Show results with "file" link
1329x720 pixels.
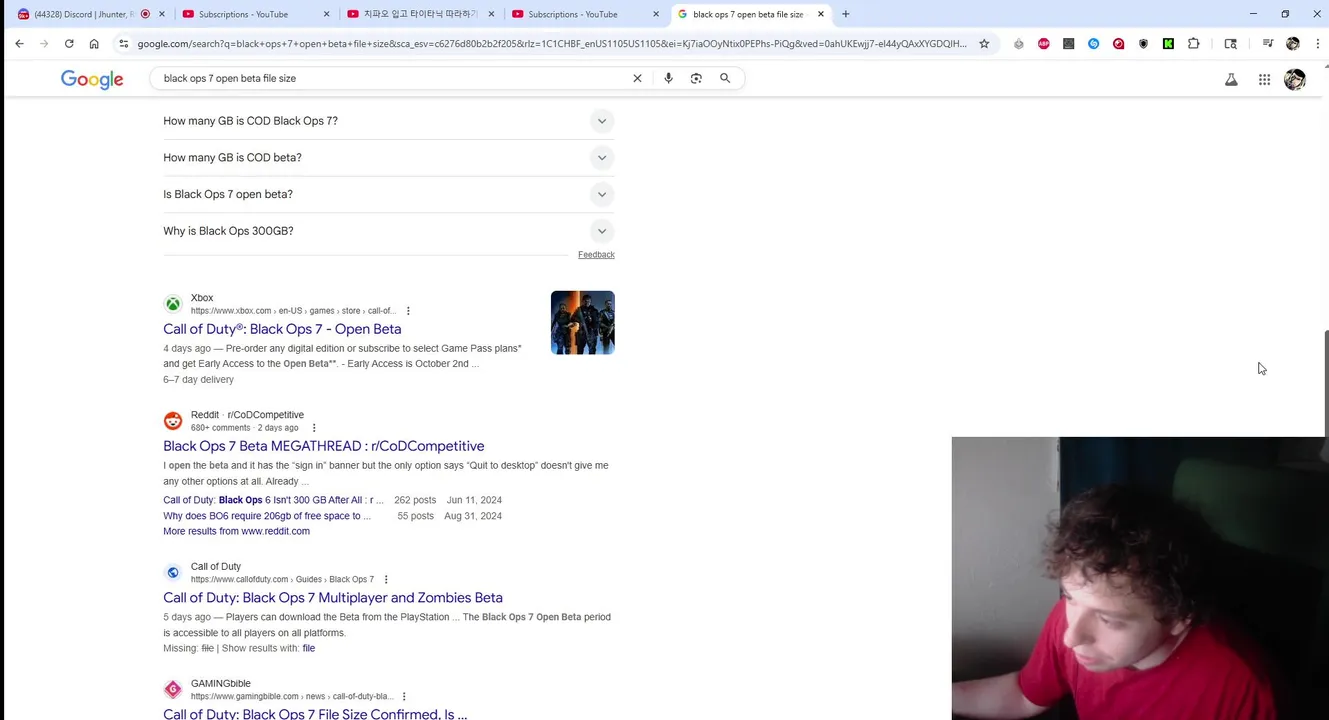[309, 649]
